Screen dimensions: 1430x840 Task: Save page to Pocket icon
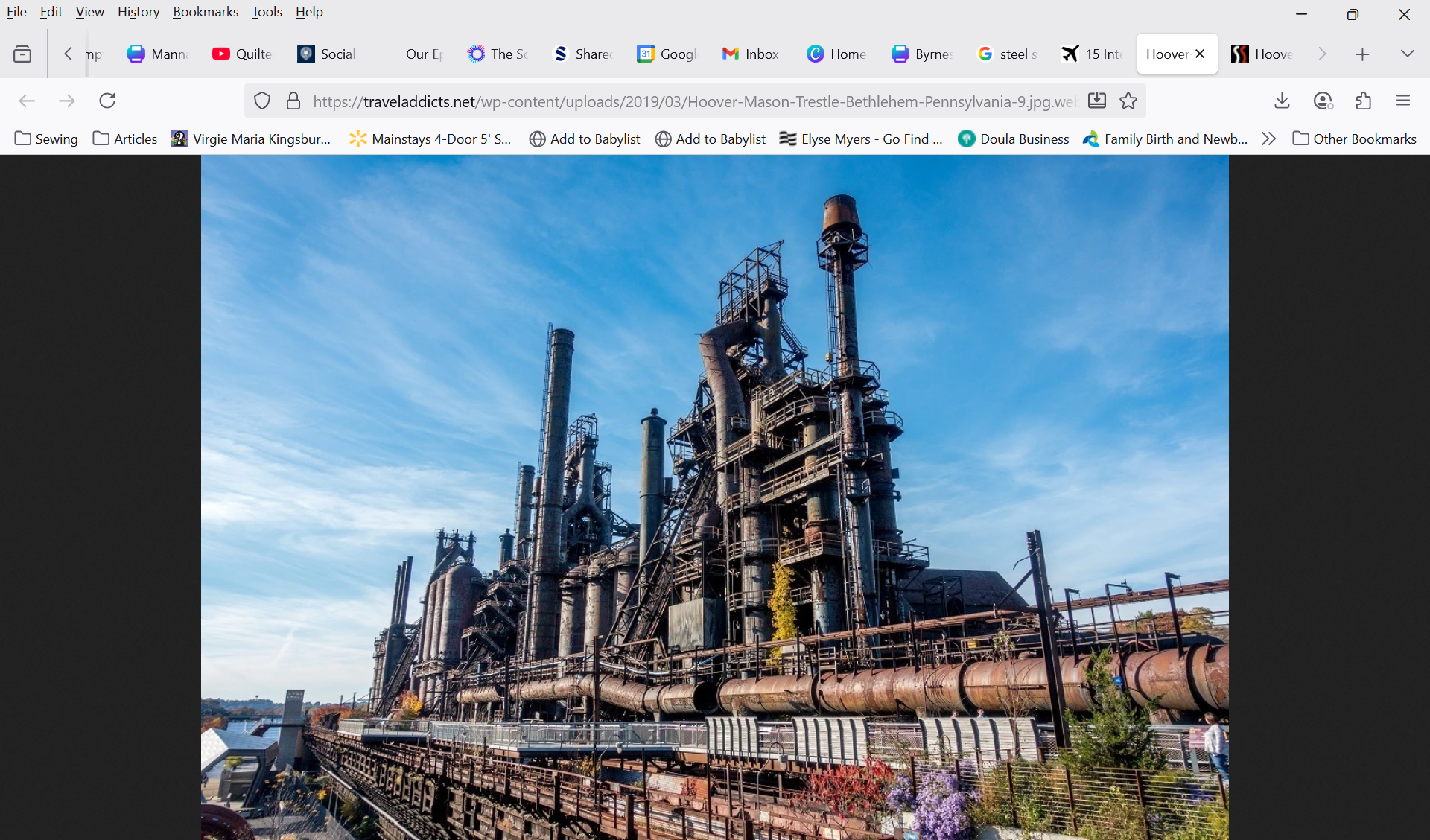[x=1097, y=101]
